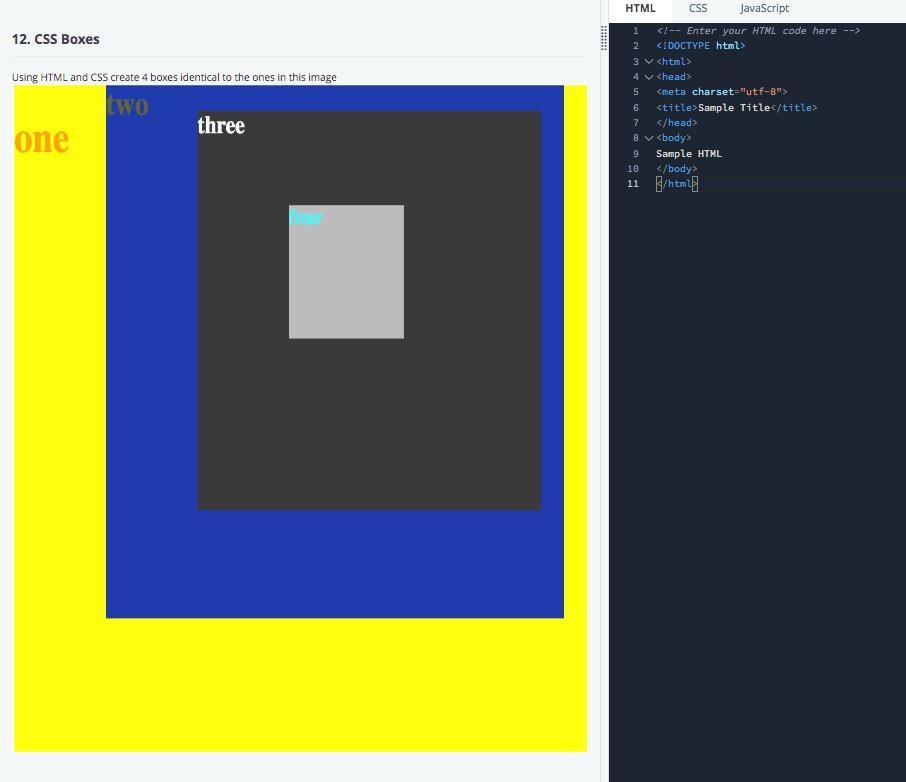The height and width of the screenshot is (782, 906).
Task: Click line number 11 in the gutter
Action: [633, 184]
